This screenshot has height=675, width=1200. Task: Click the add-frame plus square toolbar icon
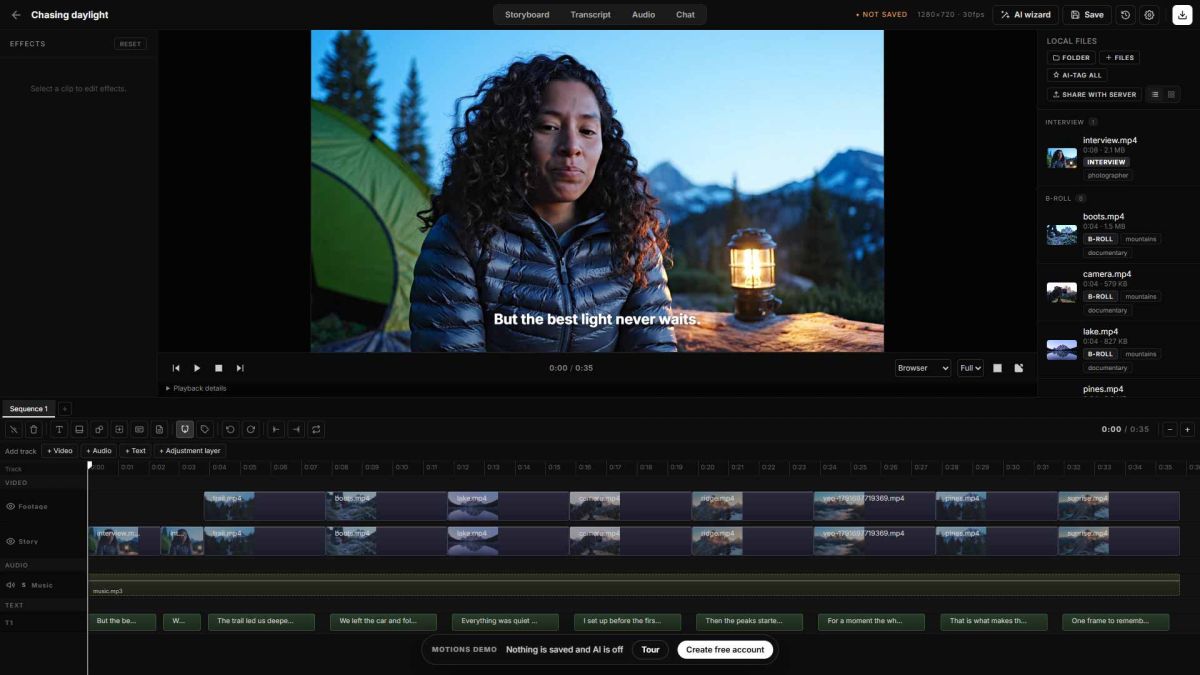click(119, 429)
